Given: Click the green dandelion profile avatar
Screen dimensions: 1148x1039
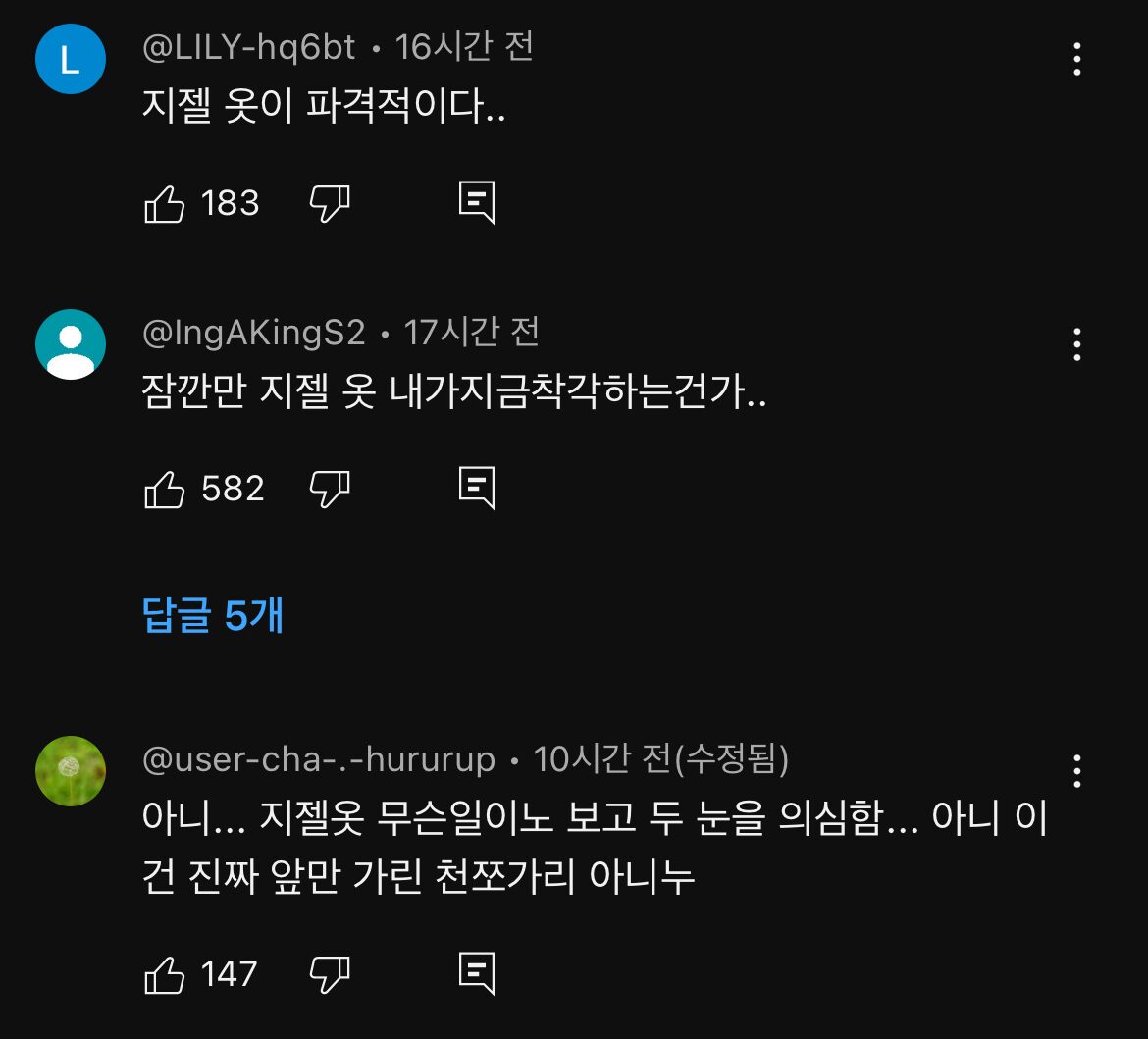Looking at the screenshot, I should tap(70, 771).
